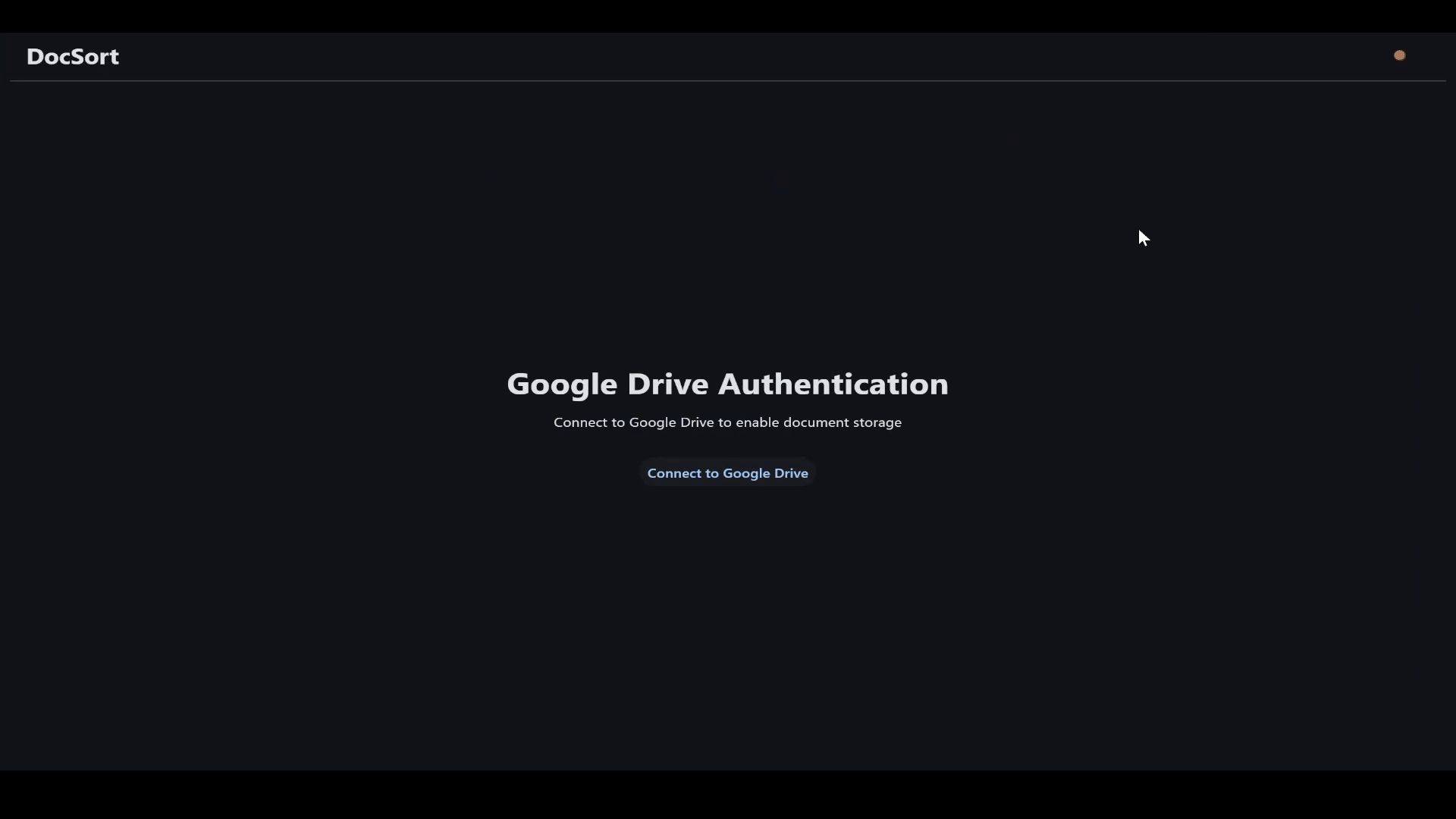This screenshot has height=819, width=1456.
Task: Activate the centered Connect to Google Drive control
Action: 727,473
